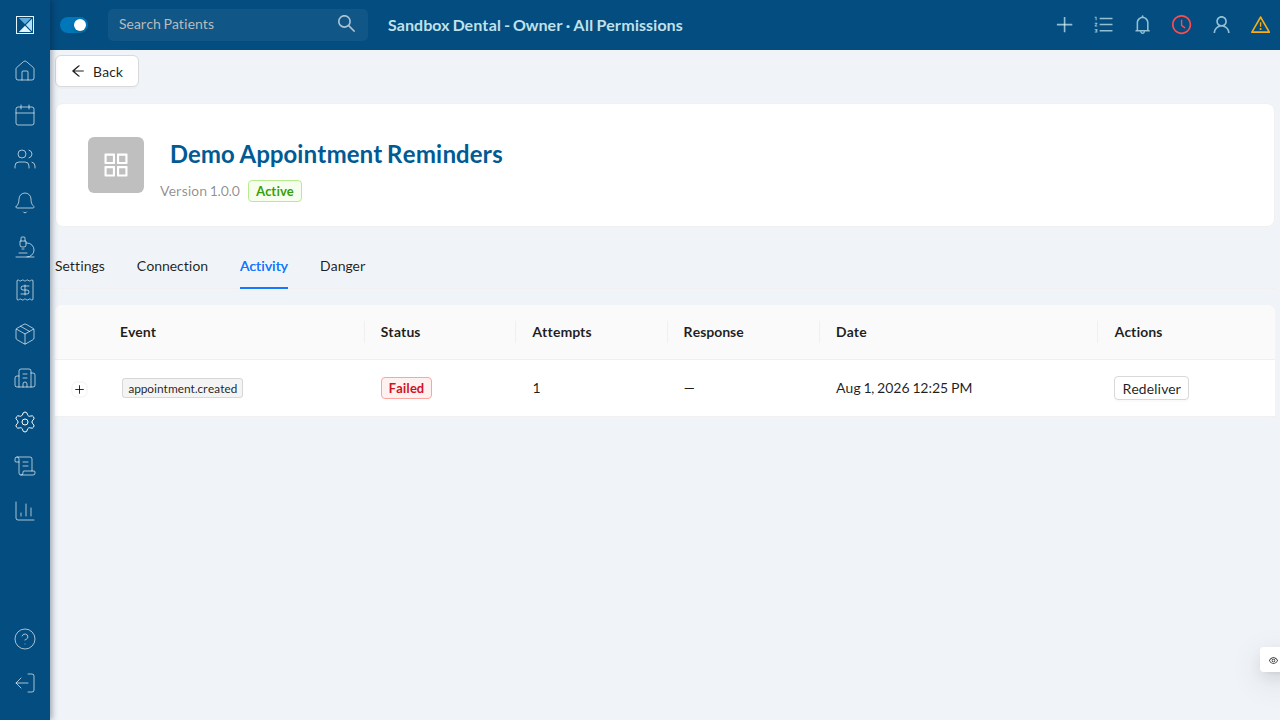The image size is (1280, 720).
Task: Focus the Search Patients field
Action: click(x=238, y=25)
